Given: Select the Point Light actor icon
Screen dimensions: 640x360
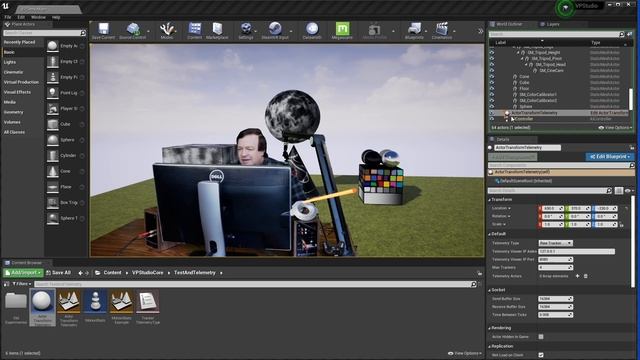Looking at the screenshot, I should coord(53,93).
